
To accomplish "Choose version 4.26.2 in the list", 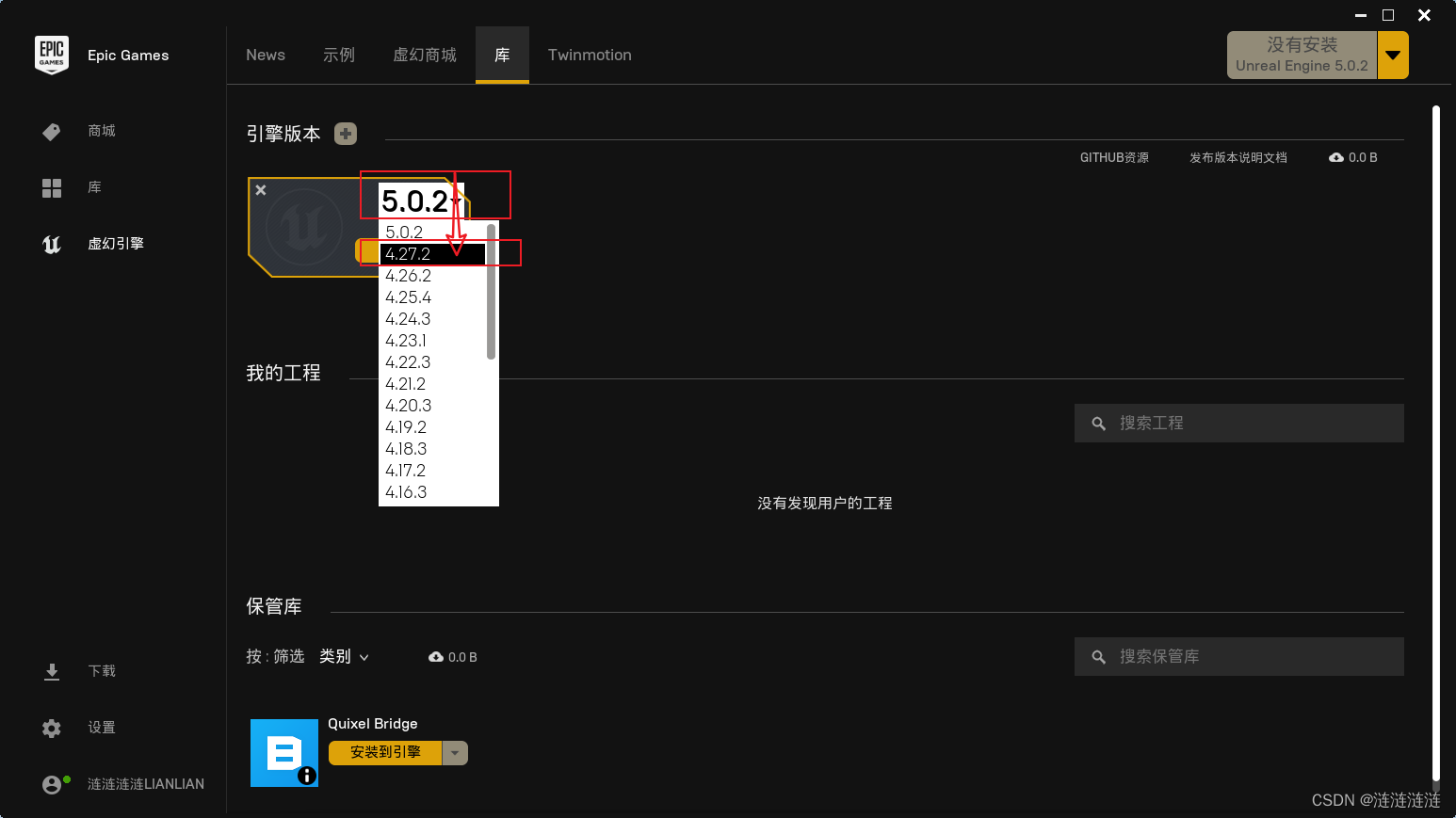I will pyautogui.click(x=432, y=275).
